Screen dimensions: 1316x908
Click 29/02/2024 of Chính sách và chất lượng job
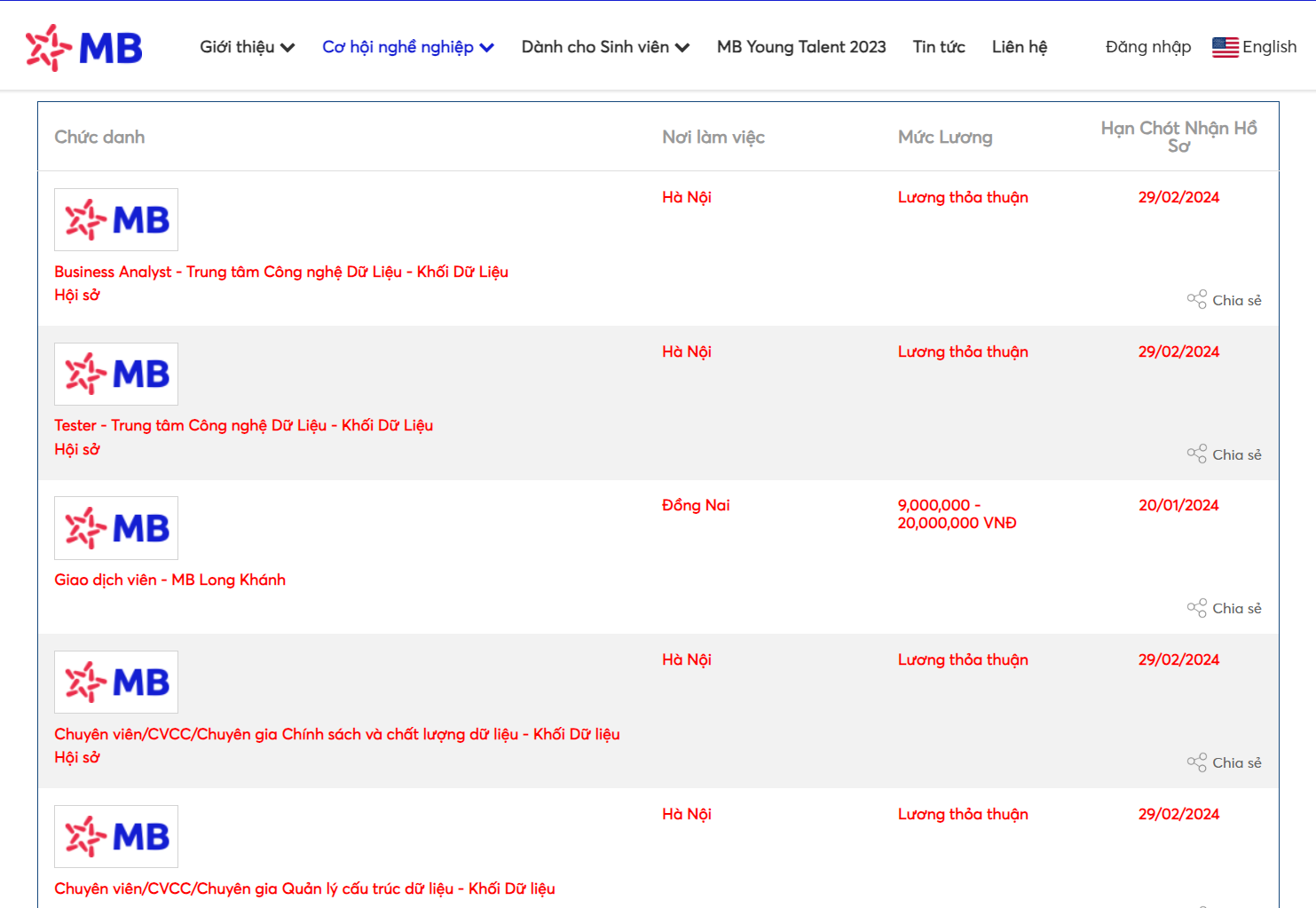pos(1178,659)
